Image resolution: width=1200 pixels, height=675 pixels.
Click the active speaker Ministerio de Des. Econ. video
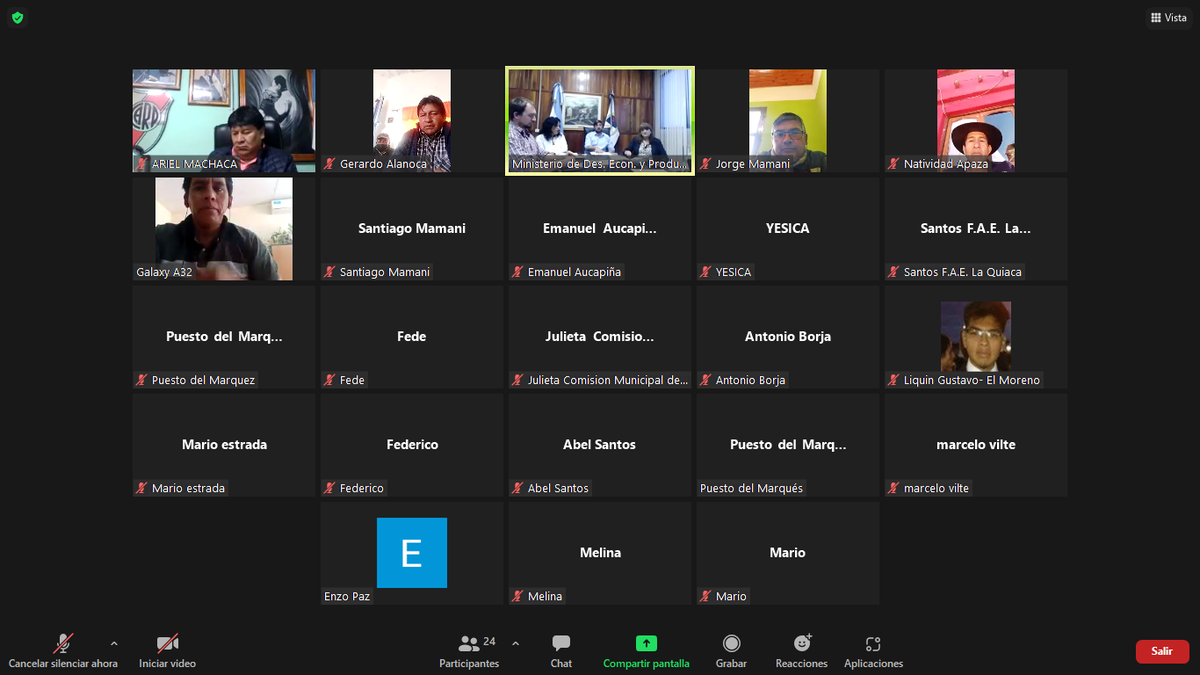[x=600, y=121]
